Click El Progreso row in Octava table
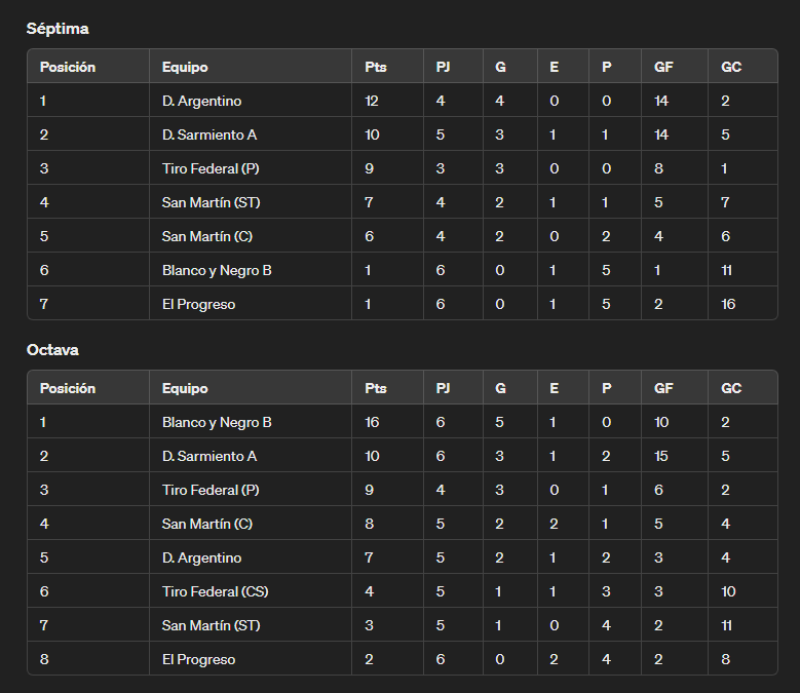800x693 pixels. tap(403, 659)
